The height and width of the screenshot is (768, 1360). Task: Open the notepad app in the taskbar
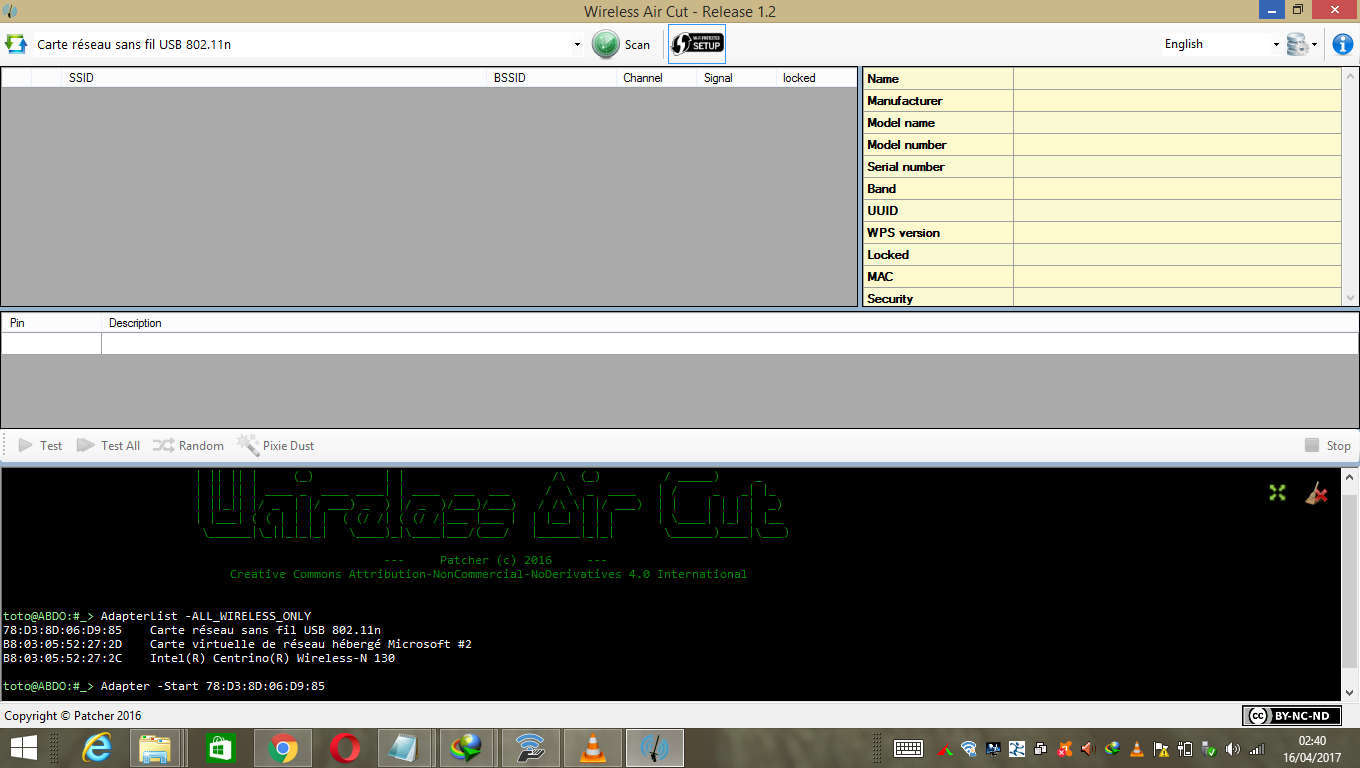coord(406,748)
